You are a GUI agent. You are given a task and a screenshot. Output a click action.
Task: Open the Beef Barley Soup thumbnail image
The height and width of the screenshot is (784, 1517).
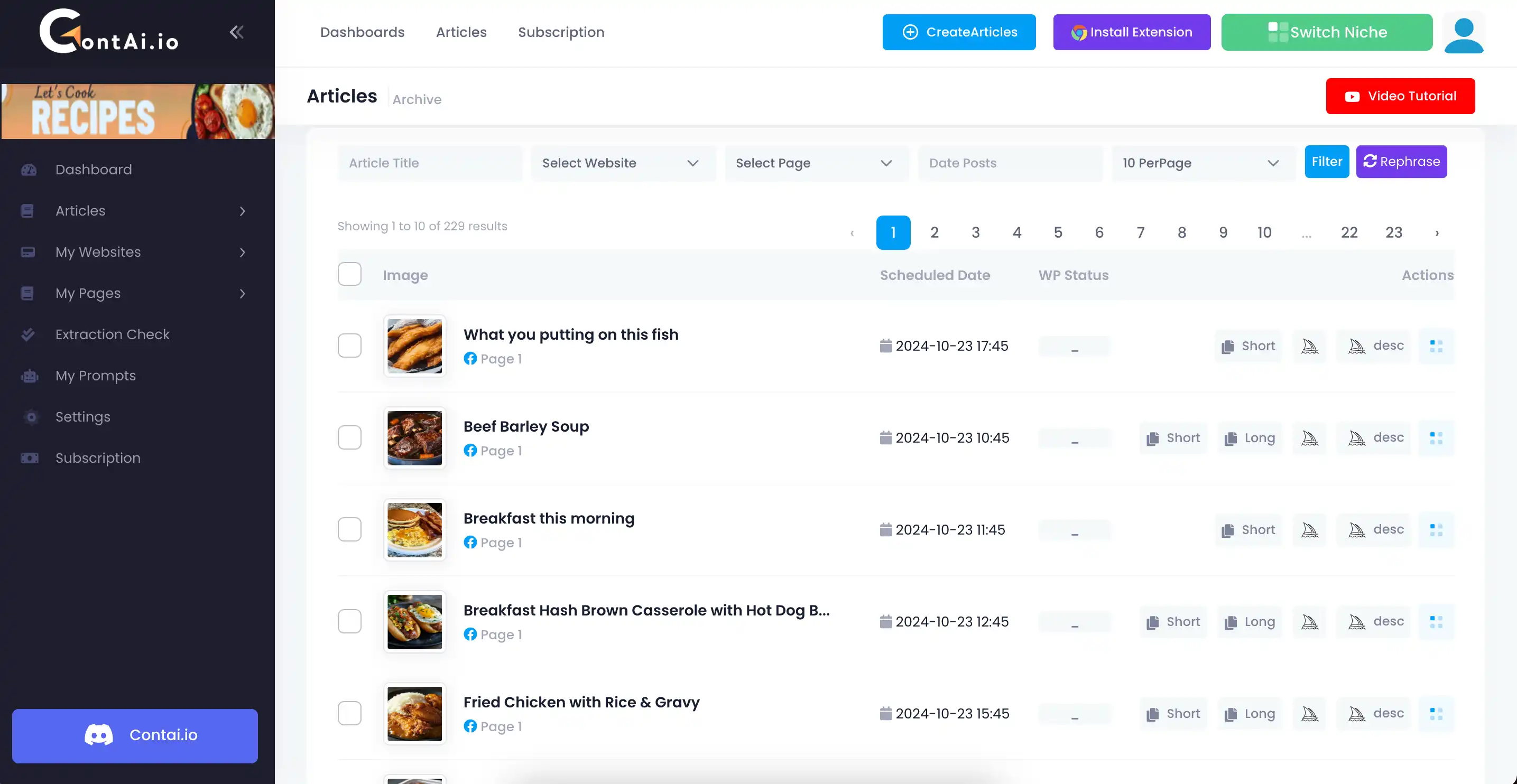coord(414,437)
